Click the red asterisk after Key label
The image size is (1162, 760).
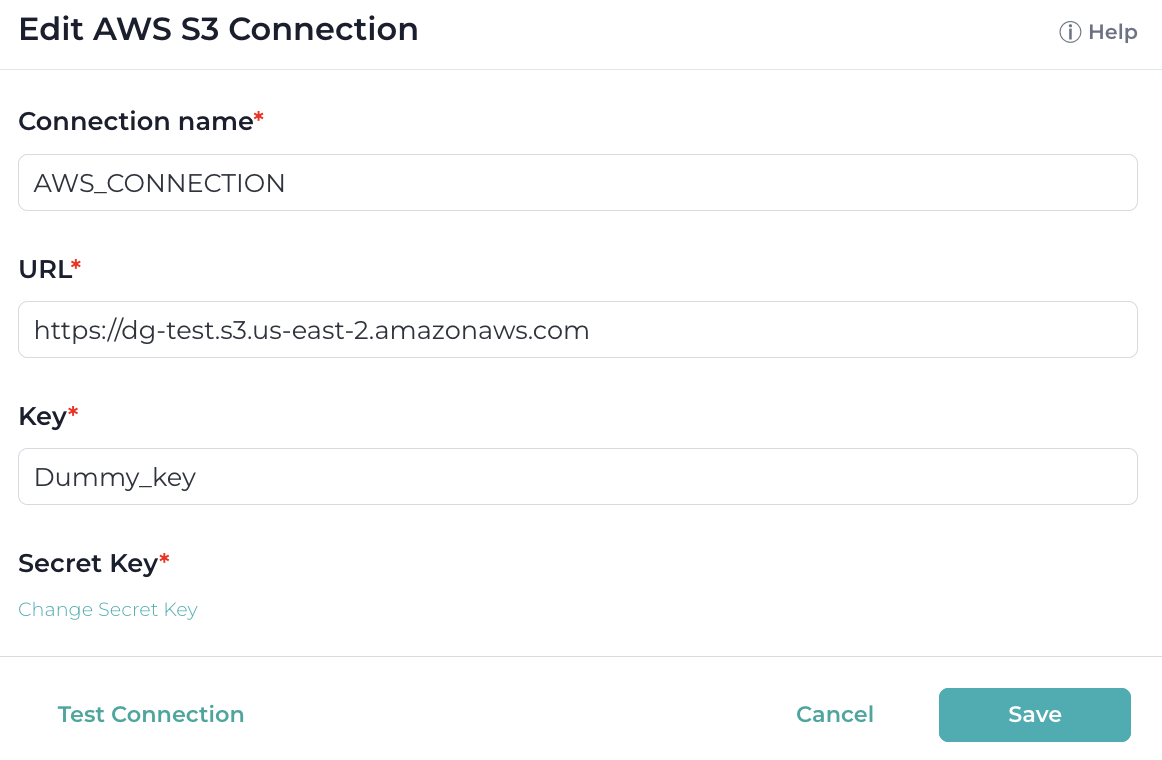tap(73, 412)
